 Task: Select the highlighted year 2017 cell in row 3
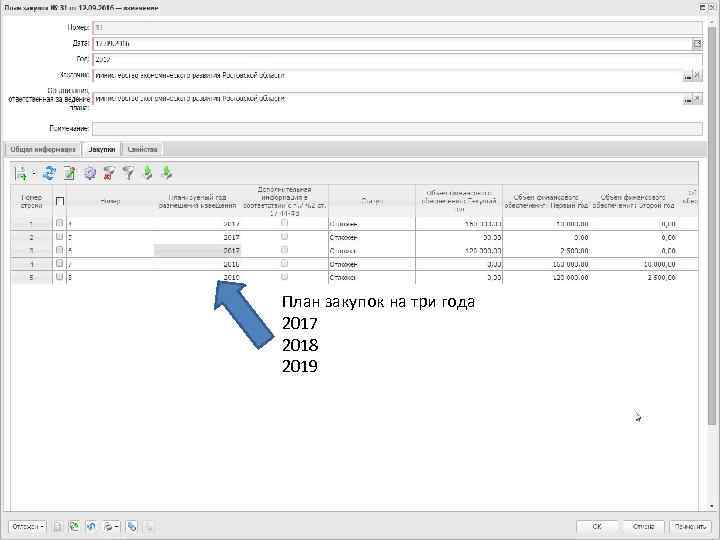(197, 251)
